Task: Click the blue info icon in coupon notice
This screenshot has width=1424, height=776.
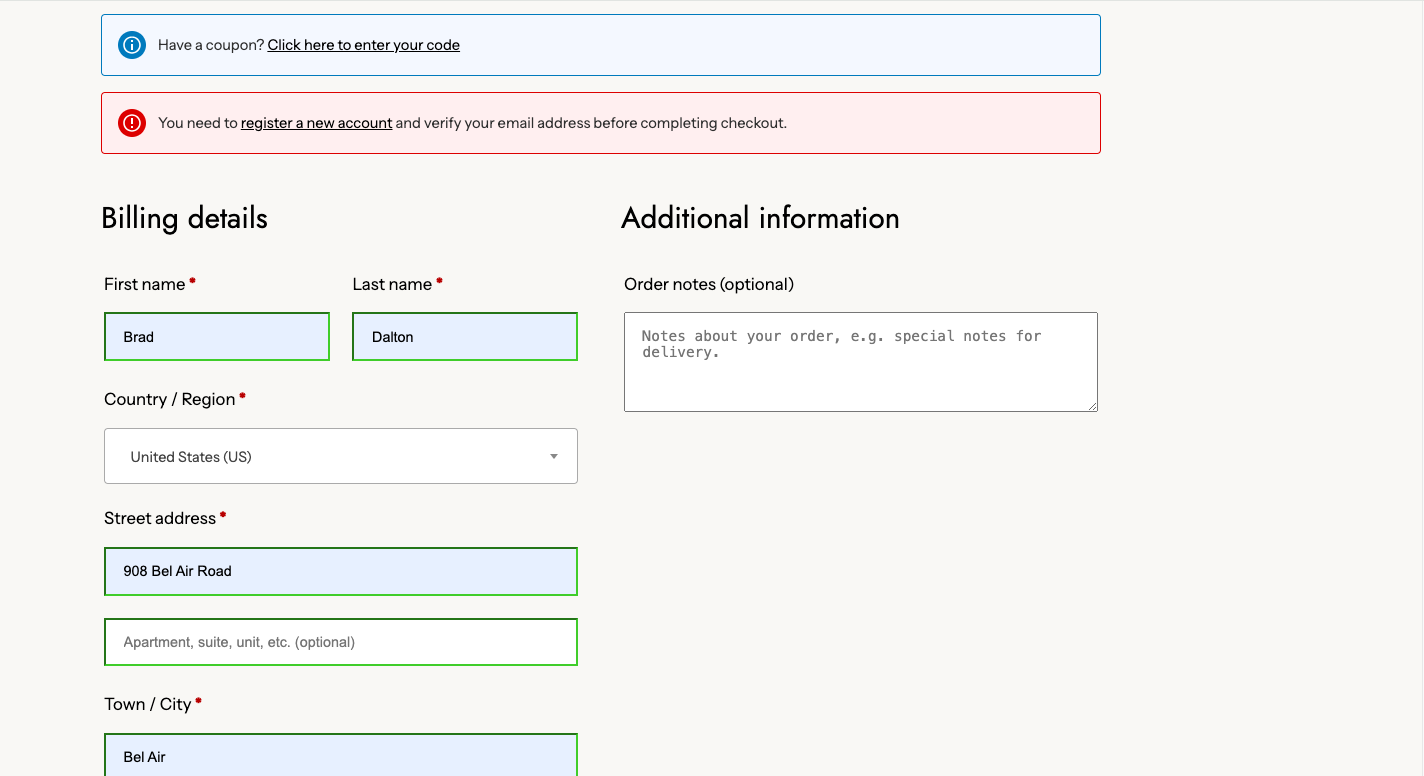Action: point(132,45)
